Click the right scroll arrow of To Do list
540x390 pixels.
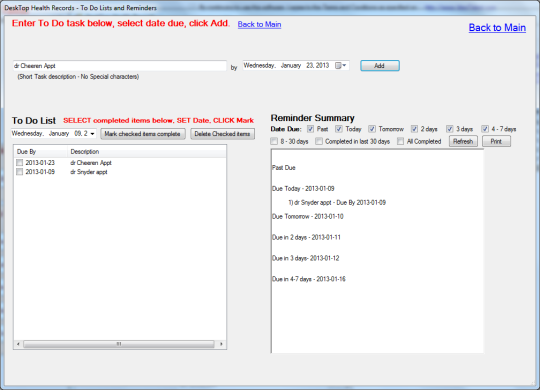221,344
